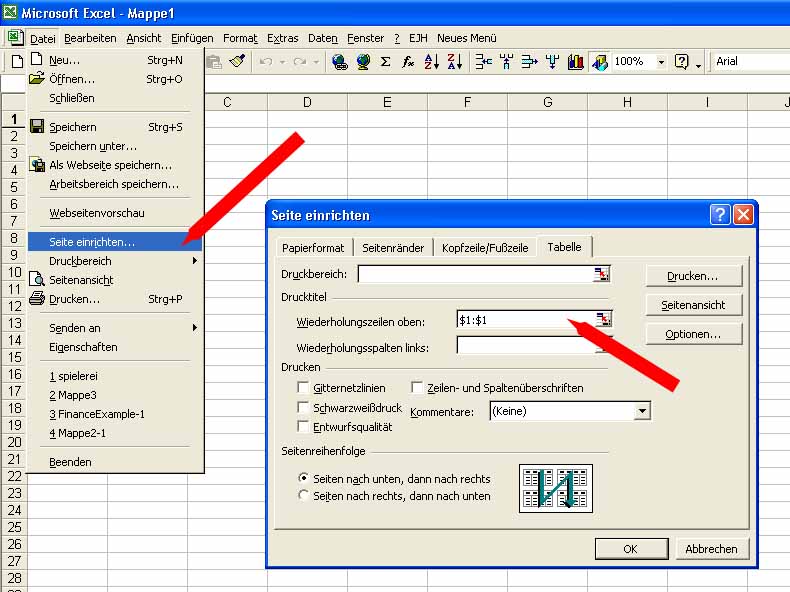
Task: Click the Wiederholungszeilen oben field with $1:$1
Action: (x=525, y=319)
